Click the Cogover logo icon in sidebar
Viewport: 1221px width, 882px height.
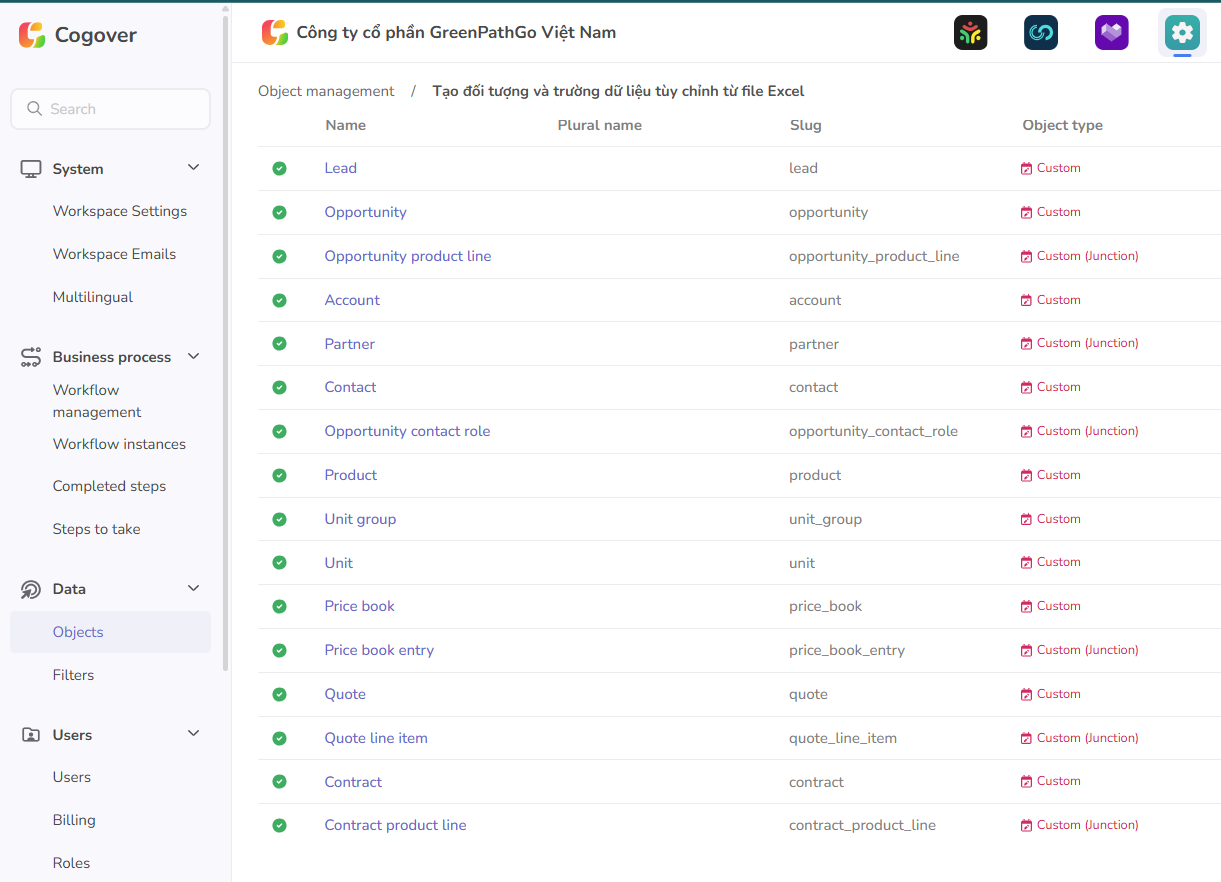pos(32,35)
